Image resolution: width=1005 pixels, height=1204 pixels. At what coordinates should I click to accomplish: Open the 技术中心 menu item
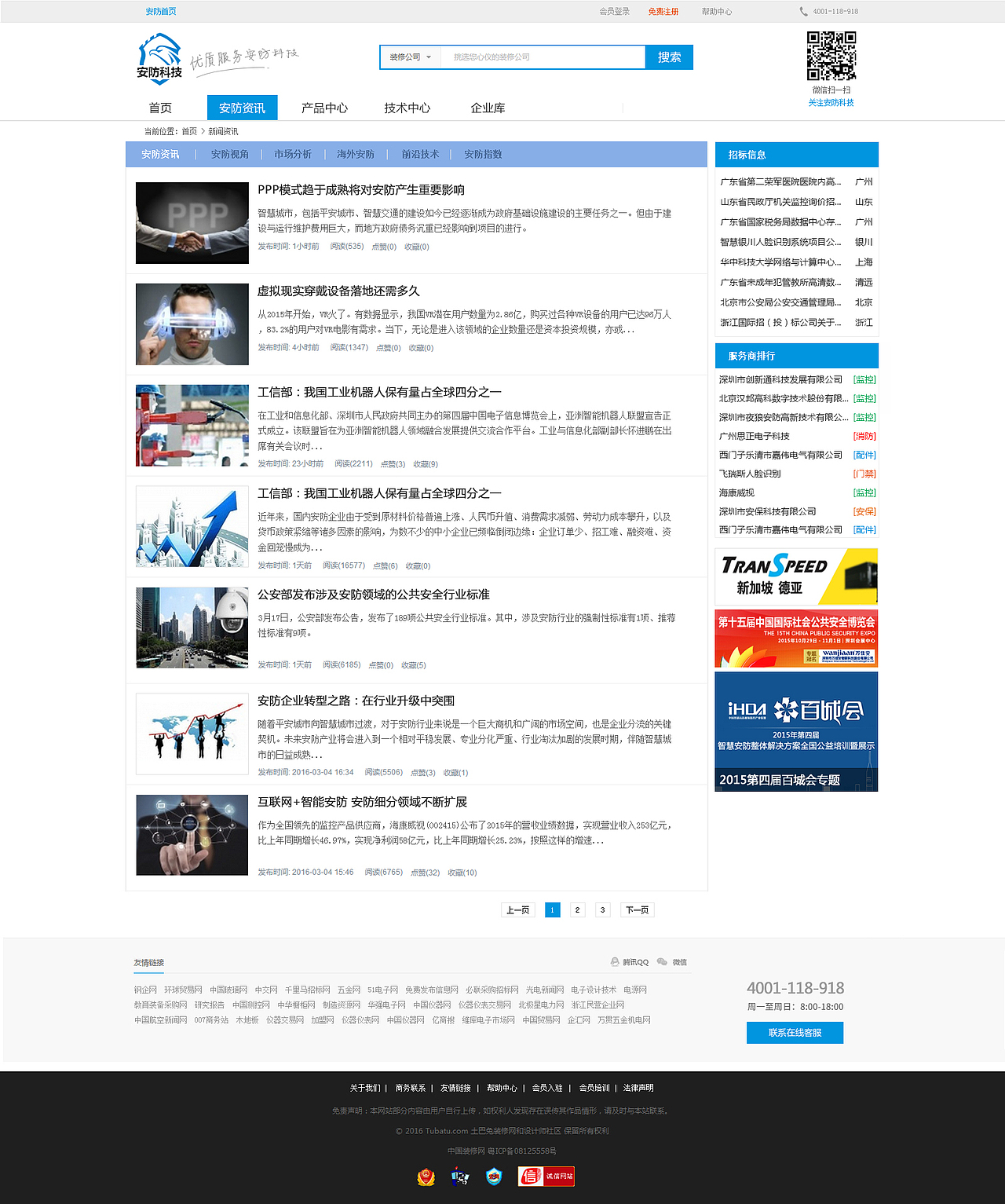[407, 108]
